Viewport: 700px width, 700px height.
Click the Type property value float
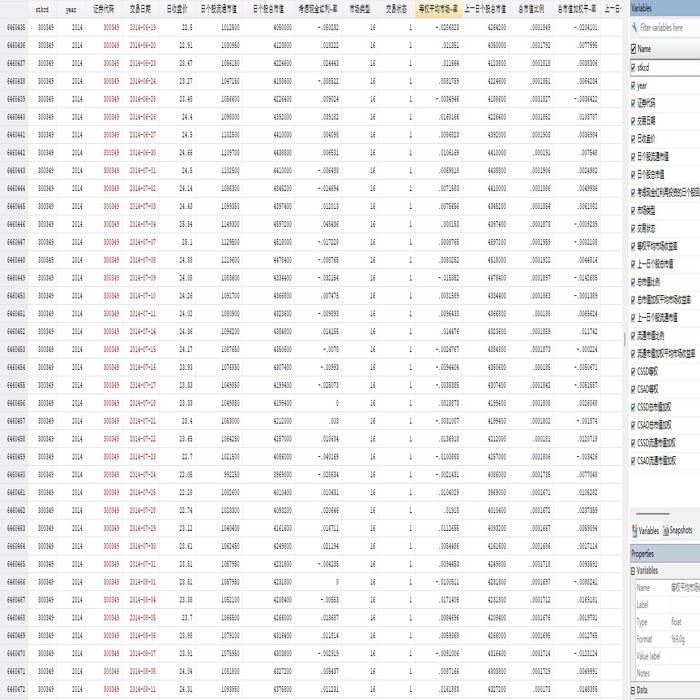[676, 622]
